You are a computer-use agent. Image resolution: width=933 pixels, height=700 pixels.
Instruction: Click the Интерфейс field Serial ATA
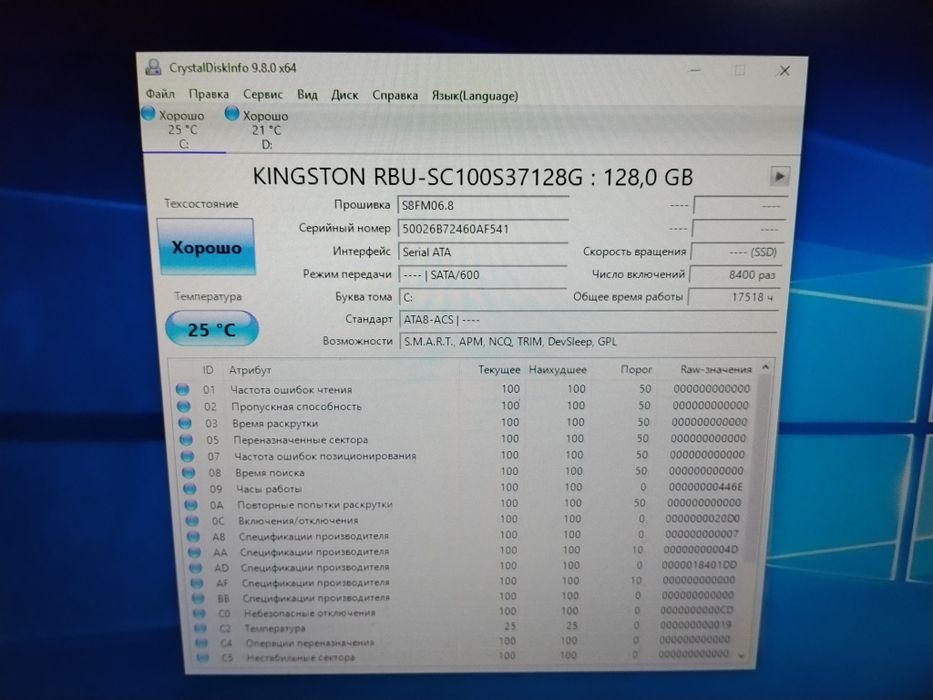click(483, 252)
